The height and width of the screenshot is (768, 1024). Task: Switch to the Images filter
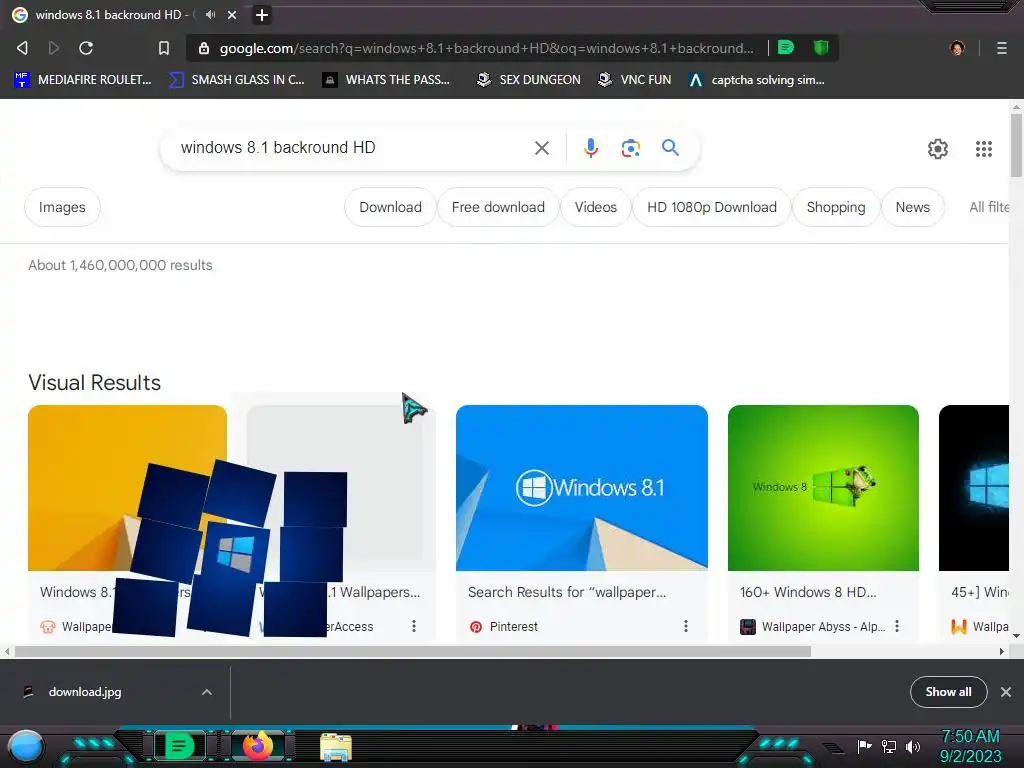(x=62, y=207)
